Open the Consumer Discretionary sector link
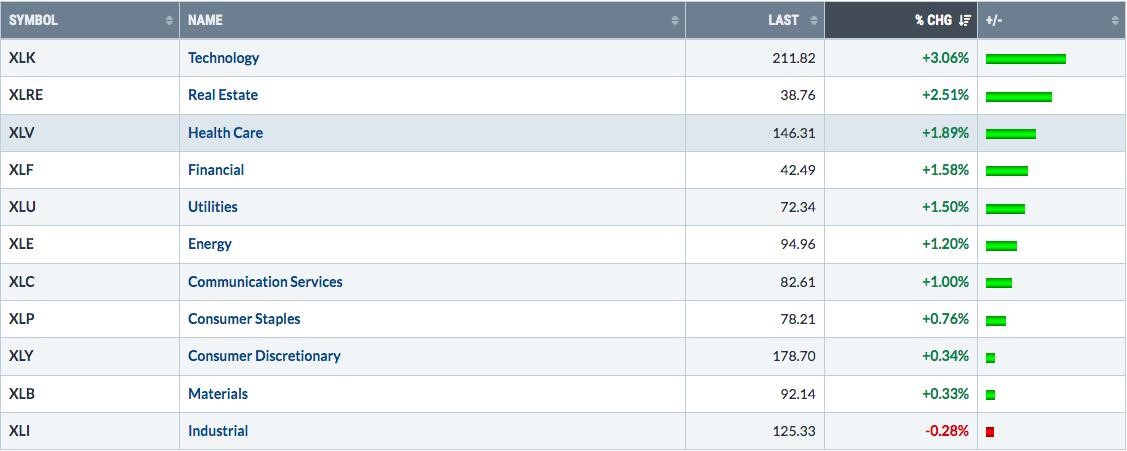This screenshot has width=1127, height=451. coord(264,356)
